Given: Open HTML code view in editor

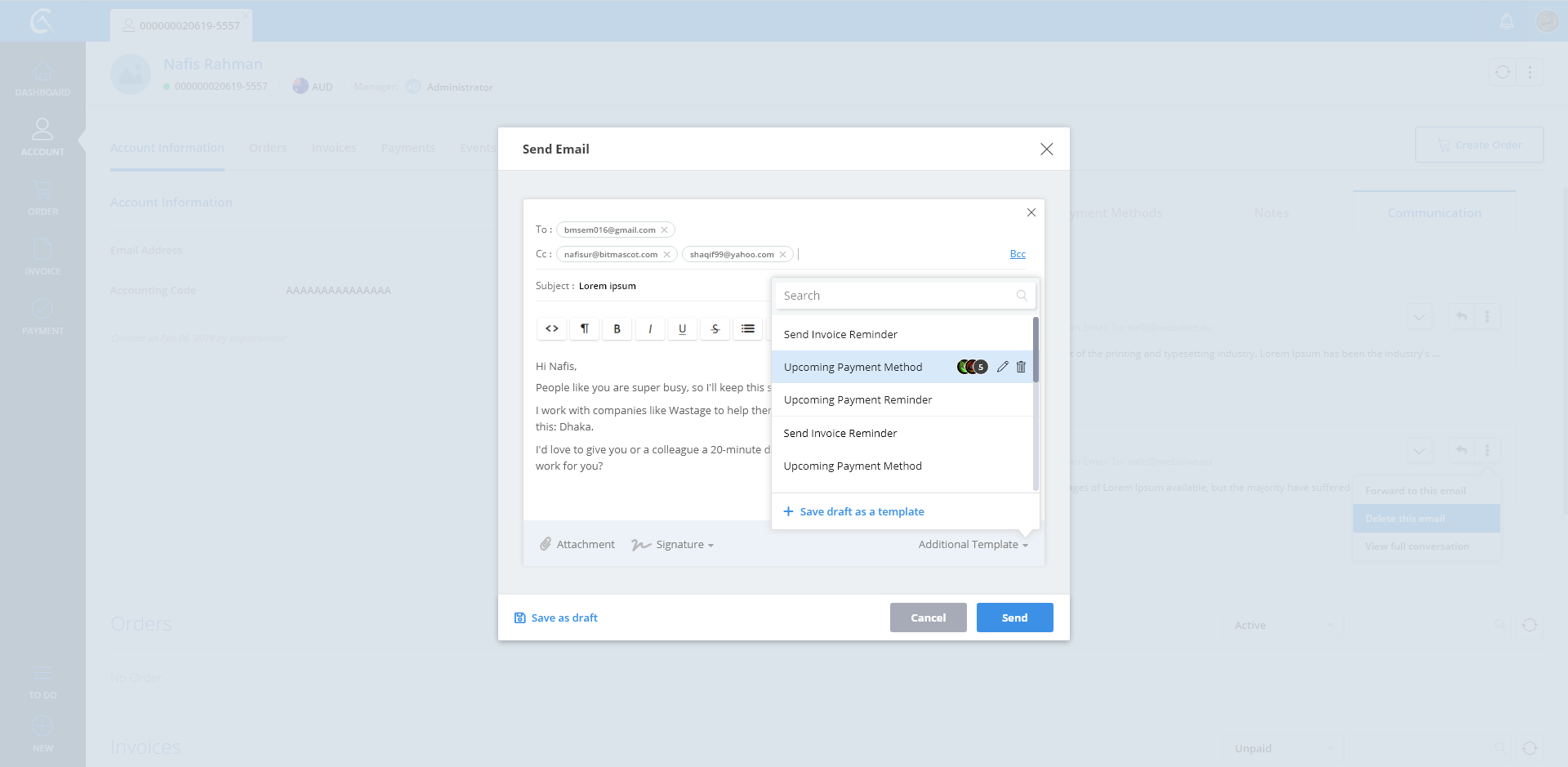Looking at the screenshot, I should tap(552, 328).
